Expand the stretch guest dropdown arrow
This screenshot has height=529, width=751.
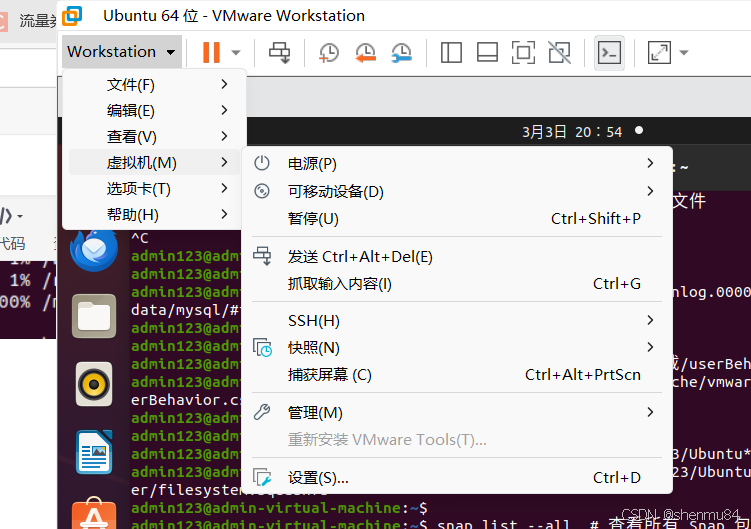[x=684, y=52]
